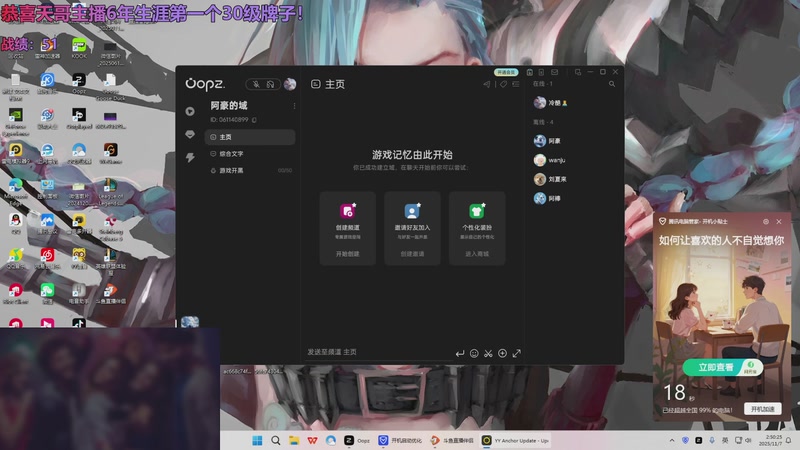The width and height of the screenshot is (800, 450).
Task: Open the Oopz desktop shortcut
Action: pos(79,83)
